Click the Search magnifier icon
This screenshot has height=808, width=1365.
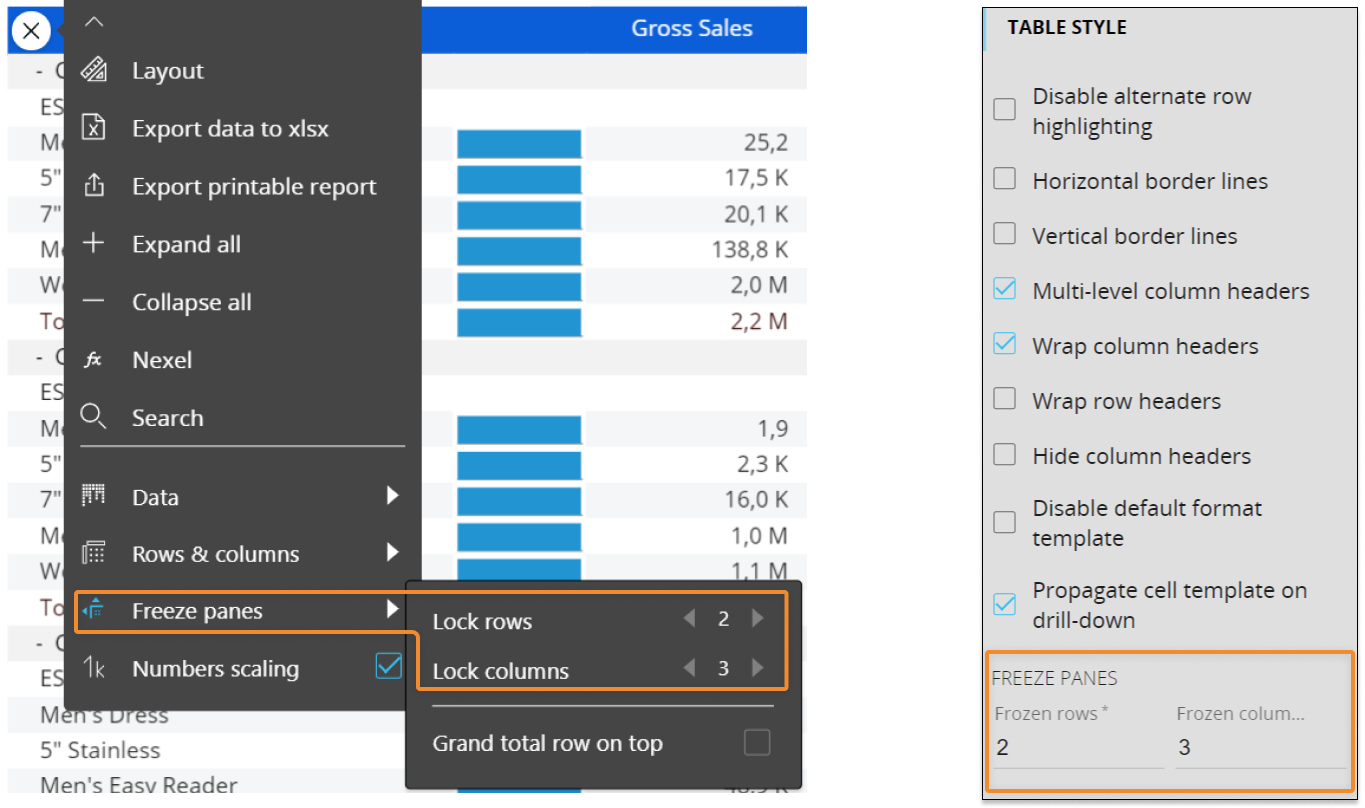coord(94,417)
